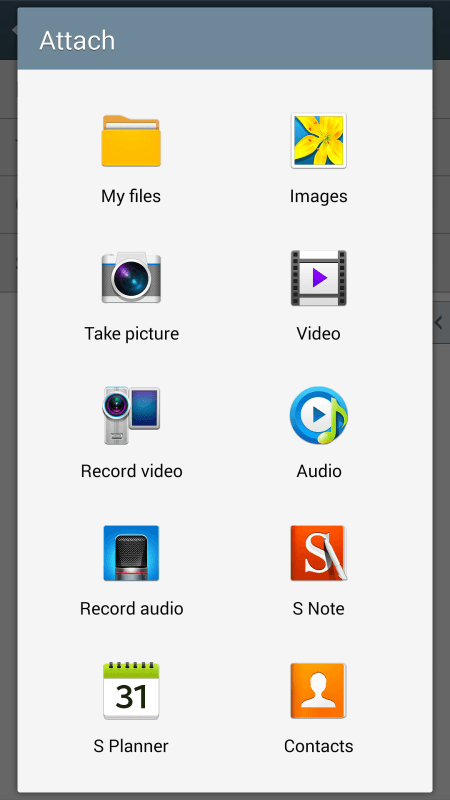Open the My files folder icon
Image resolution: width=450 pixels, height=800 pixels.
[x=131, y=141]
